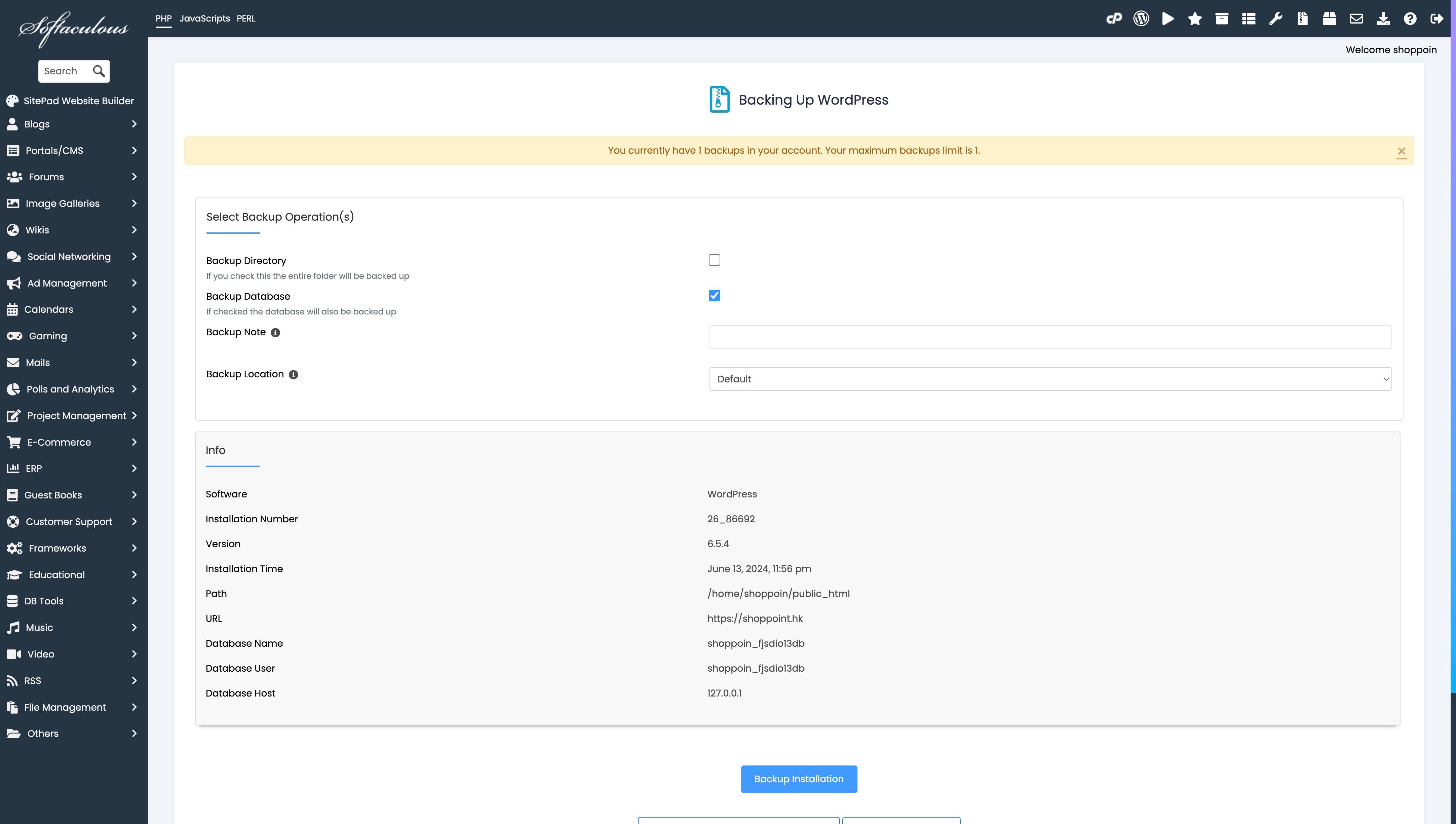Click the URL value https://shoppoint.hk
1456x824 pixels.
click(755, 619)
